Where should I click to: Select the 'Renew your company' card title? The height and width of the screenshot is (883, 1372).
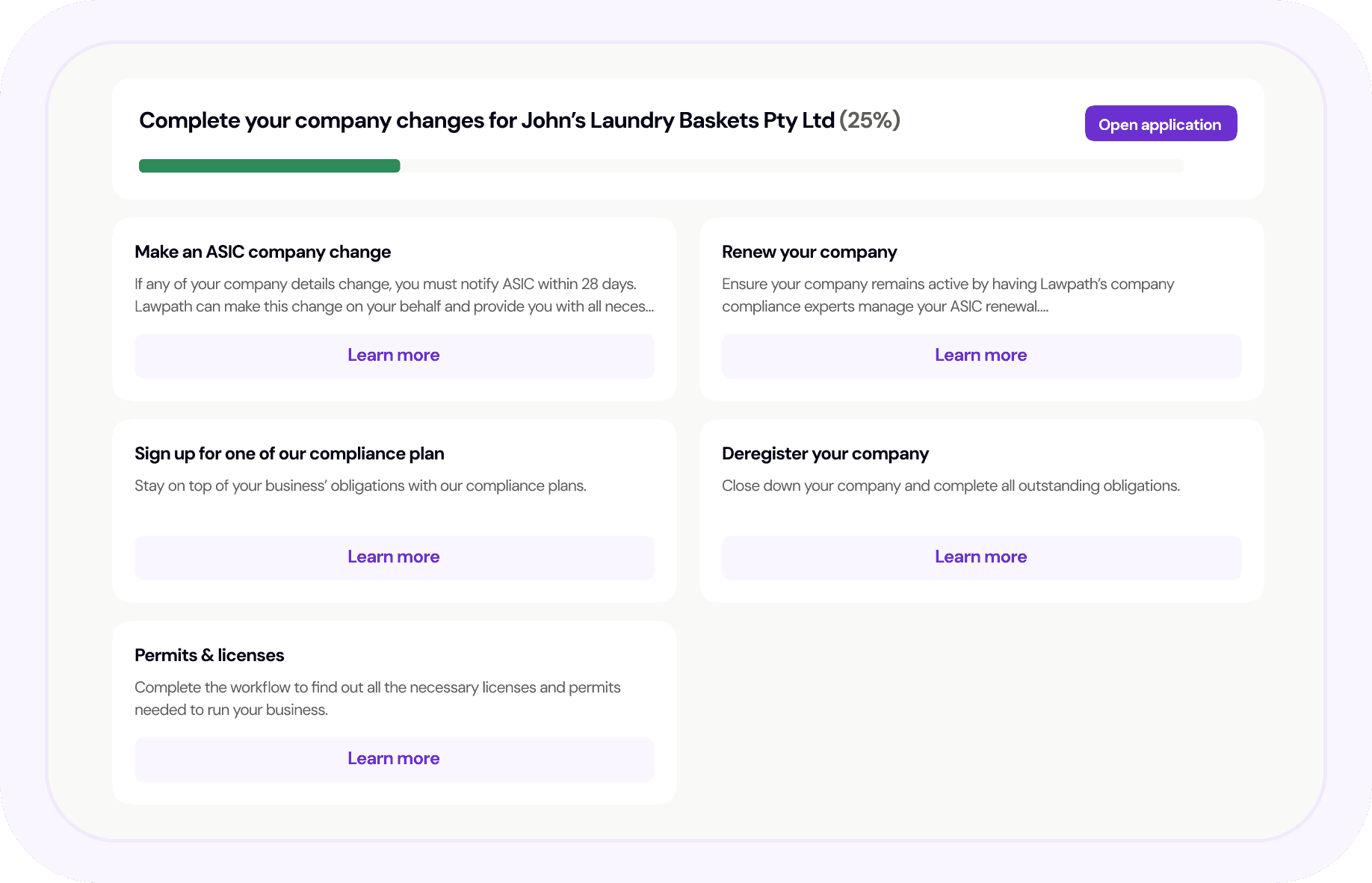(809, 252)
